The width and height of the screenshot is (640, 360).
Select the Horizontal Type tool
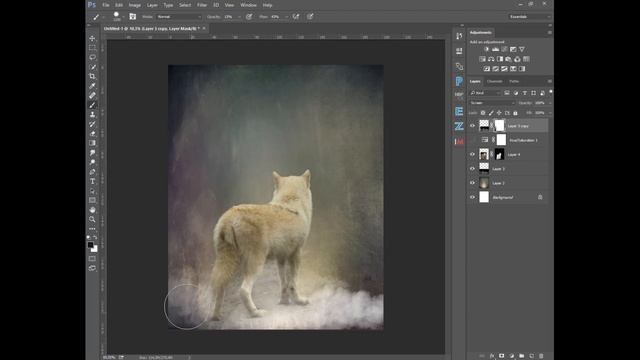click(92, 181)
